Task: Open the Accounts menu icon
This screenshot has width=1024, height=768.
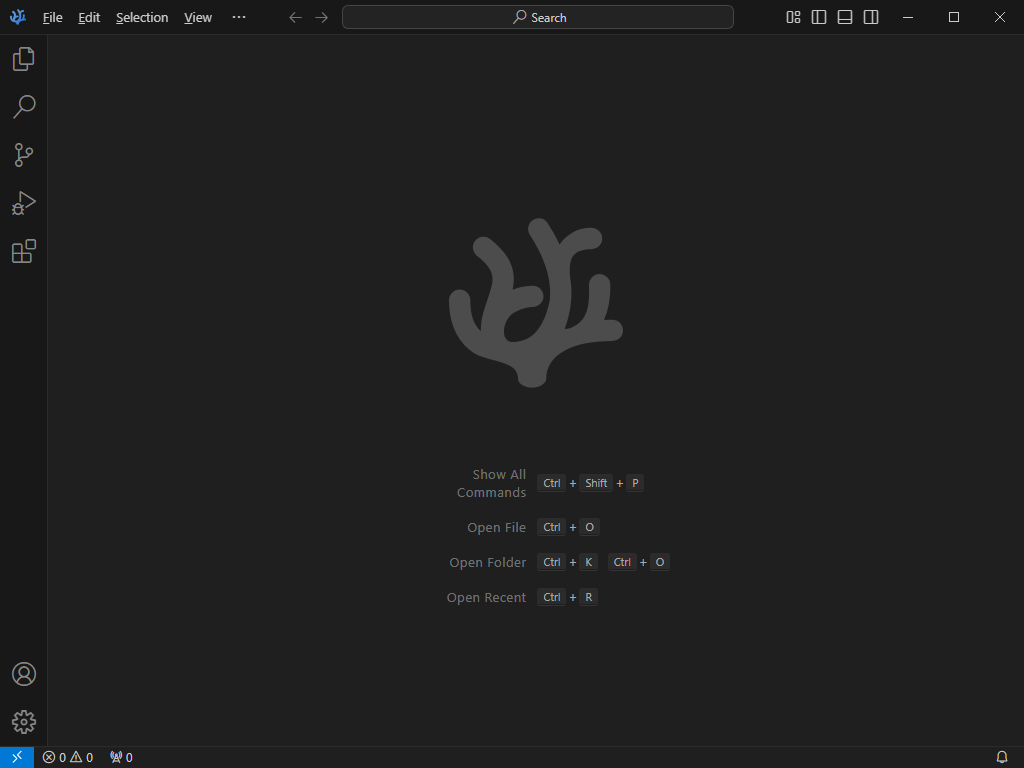Action: 24,674
